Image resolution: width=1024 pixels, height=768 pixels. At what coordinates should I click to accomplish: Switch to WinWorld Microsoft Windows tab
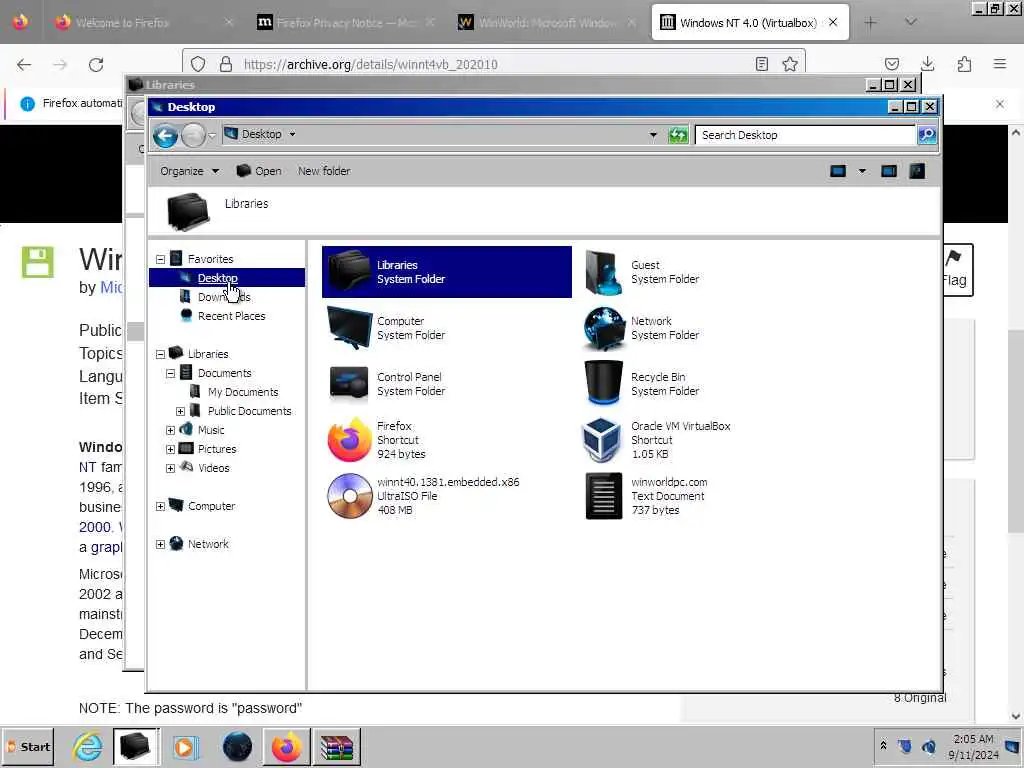tap(547, 23)
